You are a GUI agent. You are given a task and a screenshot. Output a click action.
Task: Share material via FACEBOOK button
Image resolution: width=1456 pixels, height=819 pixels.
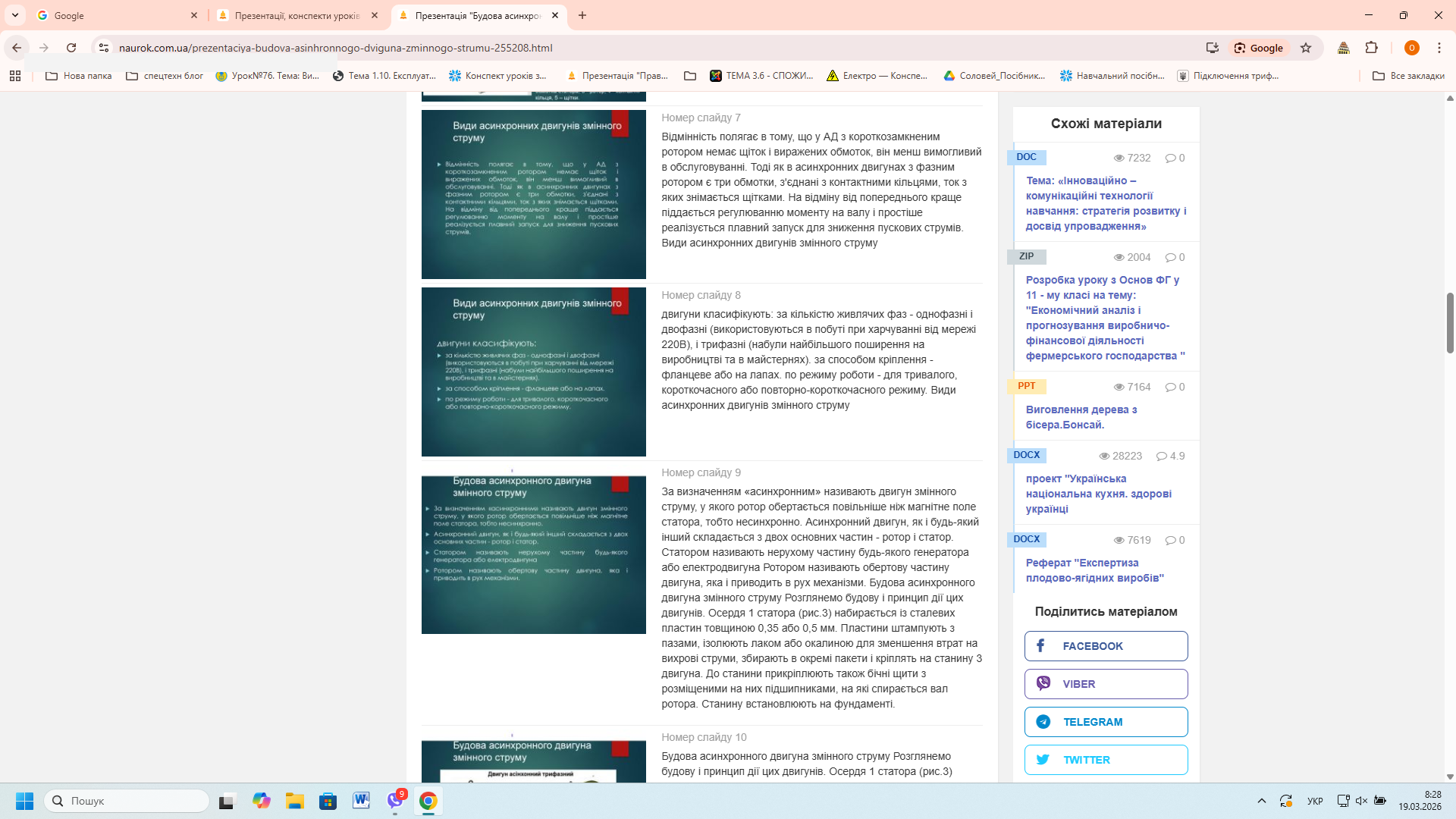1106,646
